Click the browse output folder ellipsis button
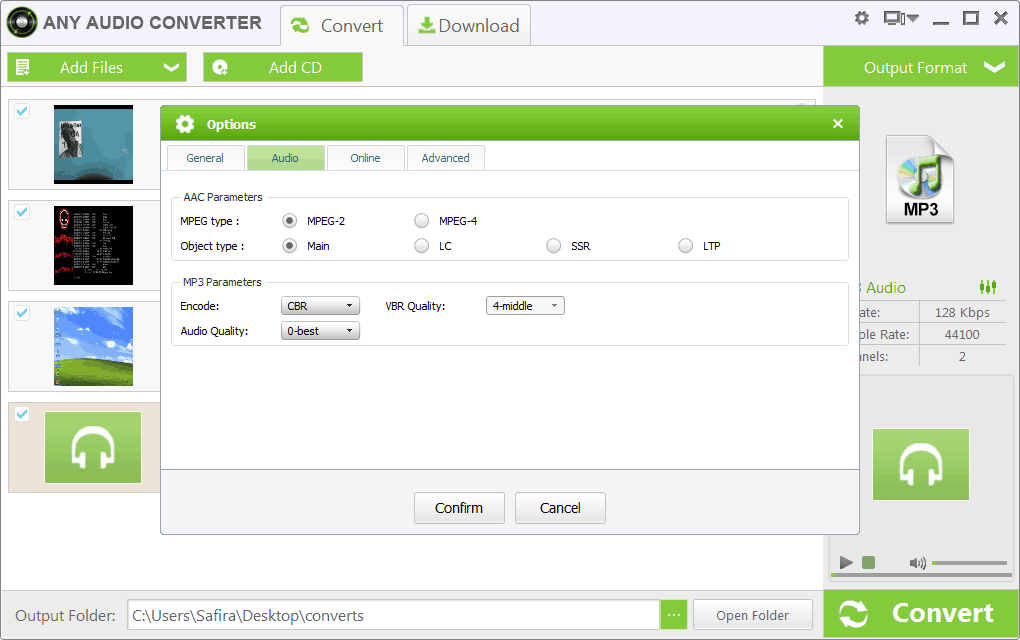The width and height of the screenshot is (1020, 640). (674, 615)
